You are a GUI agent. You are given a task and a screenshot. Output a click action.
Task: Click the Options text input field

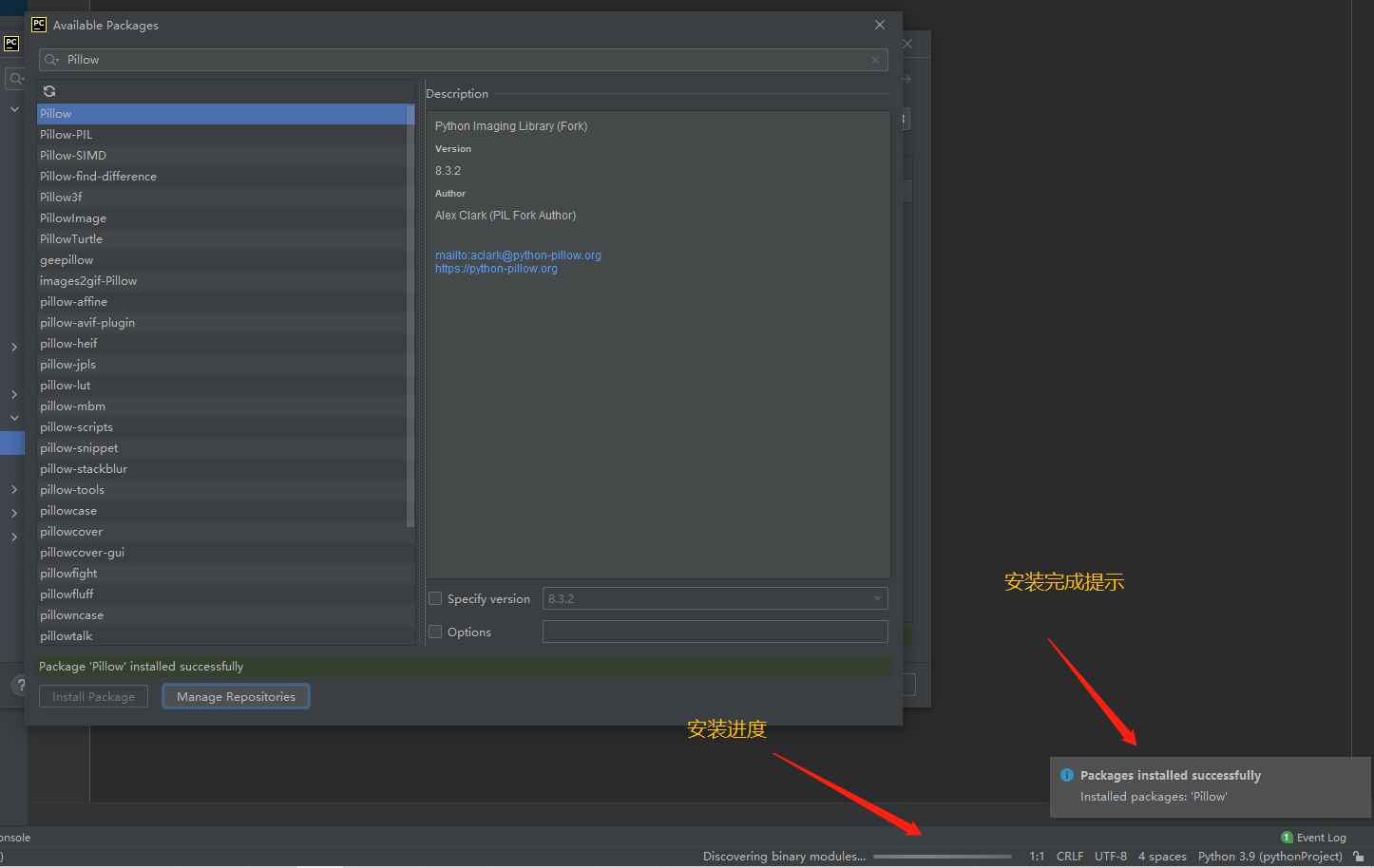(715, 632)
